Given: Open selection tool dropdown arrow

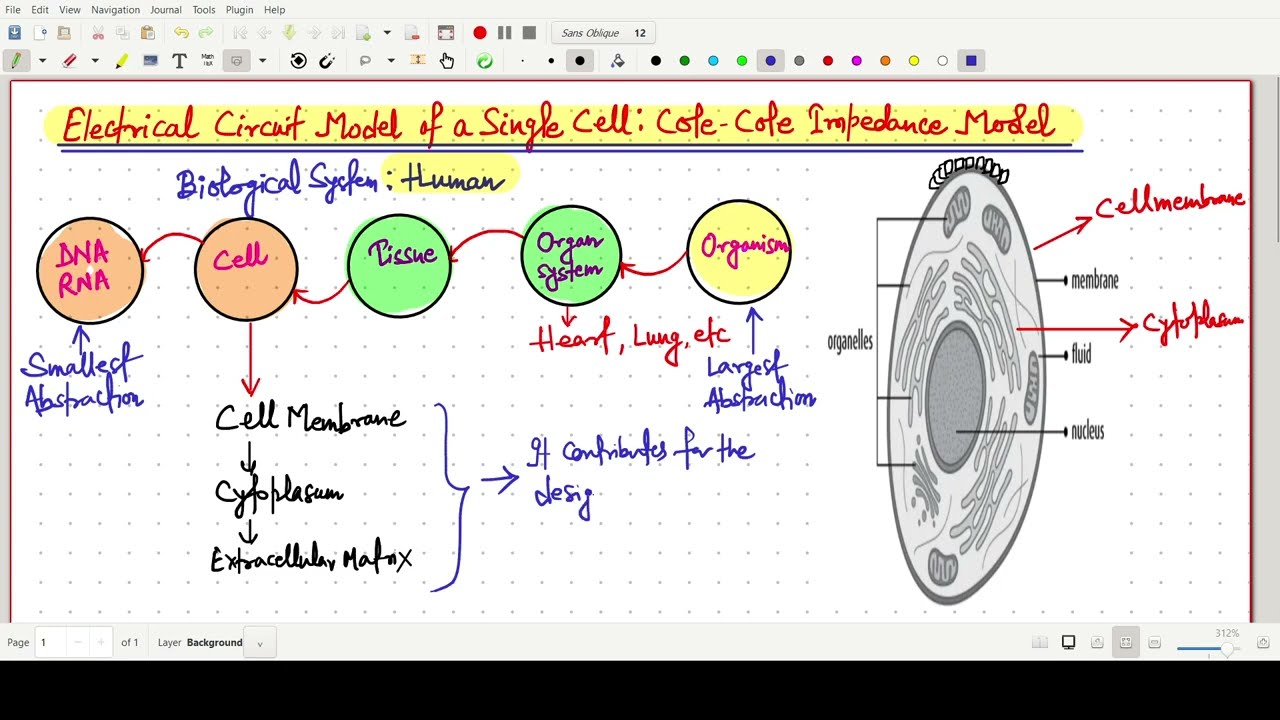Looking at the screenshot, I should (391, 61).
